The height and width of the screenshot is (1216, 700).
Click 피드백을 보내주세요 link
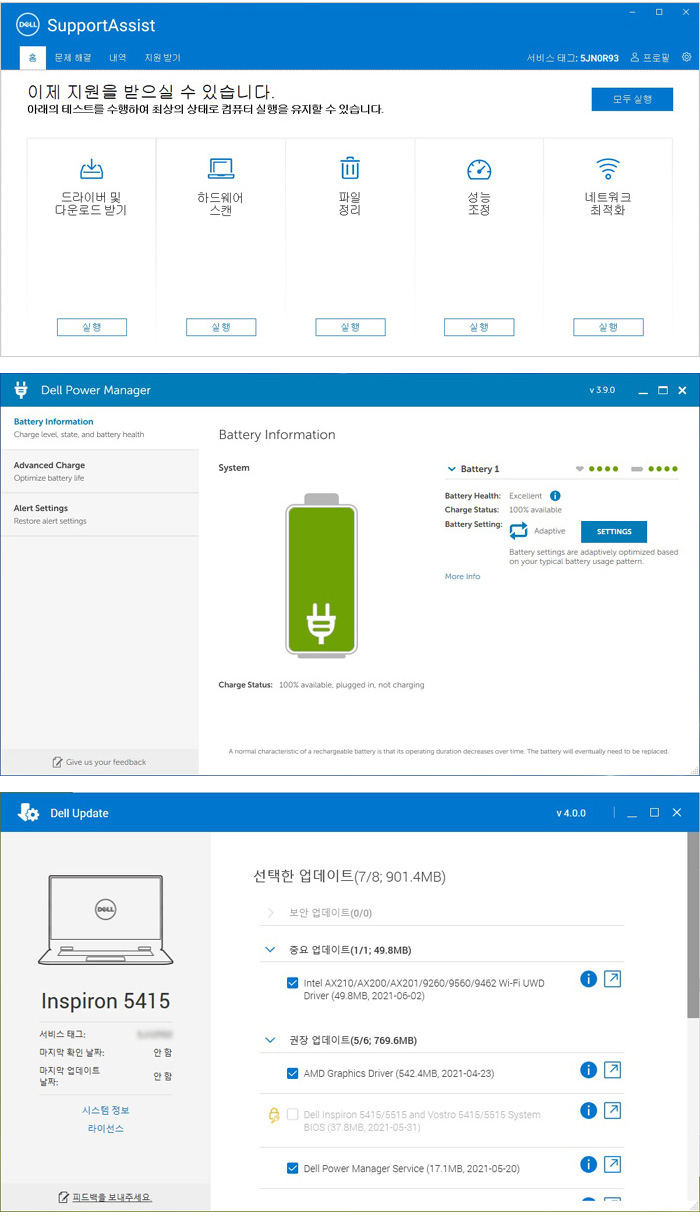point(106,1197)
